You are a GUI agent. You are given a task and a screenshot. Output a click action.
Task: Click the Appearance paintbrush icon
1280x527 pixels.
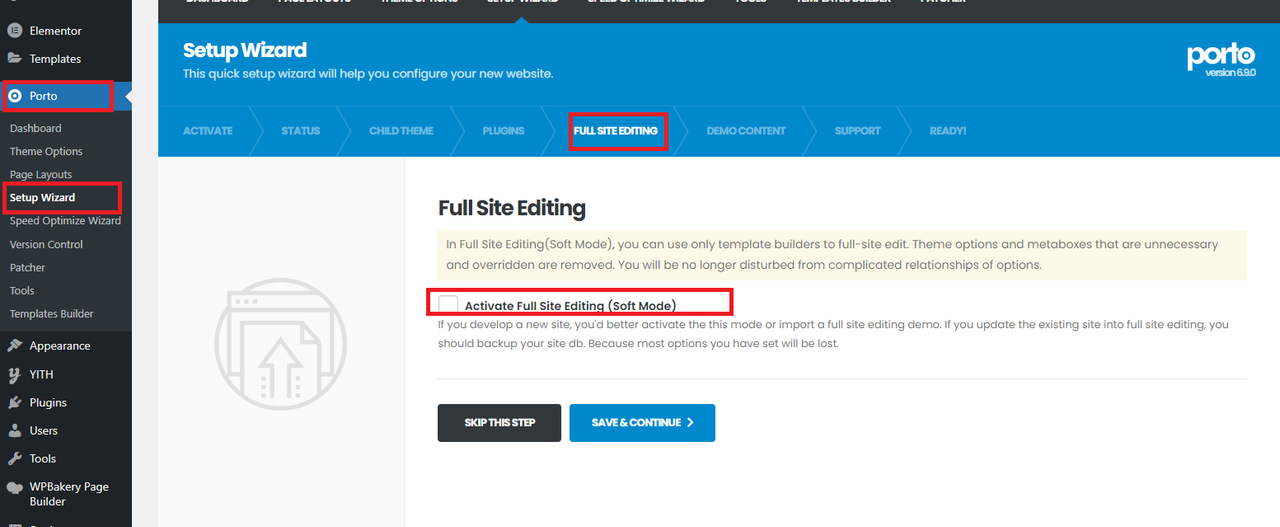15,345
